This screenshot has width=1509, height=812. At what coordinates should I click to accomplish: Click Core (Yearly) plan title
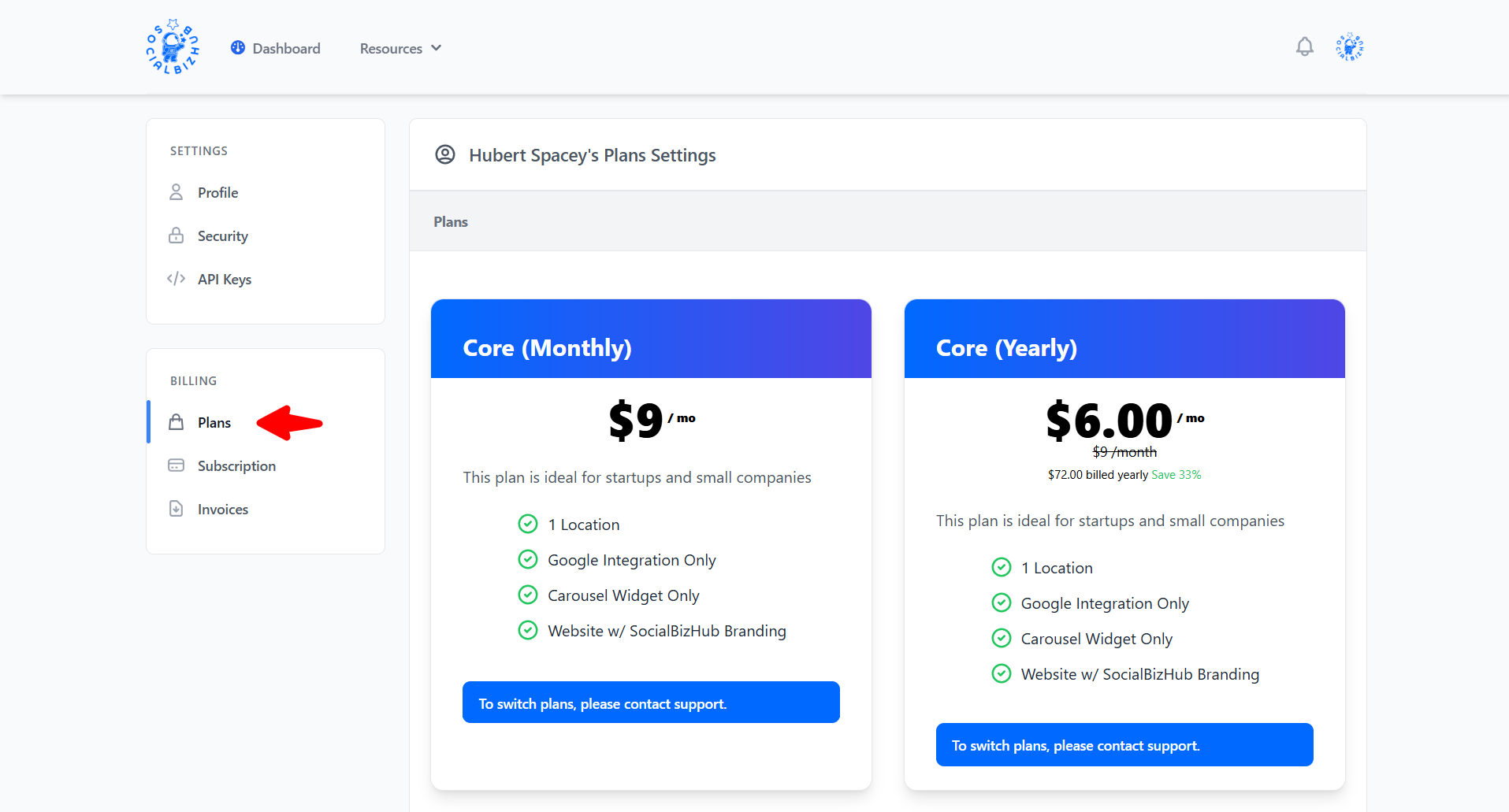(x=1006, y=347)
